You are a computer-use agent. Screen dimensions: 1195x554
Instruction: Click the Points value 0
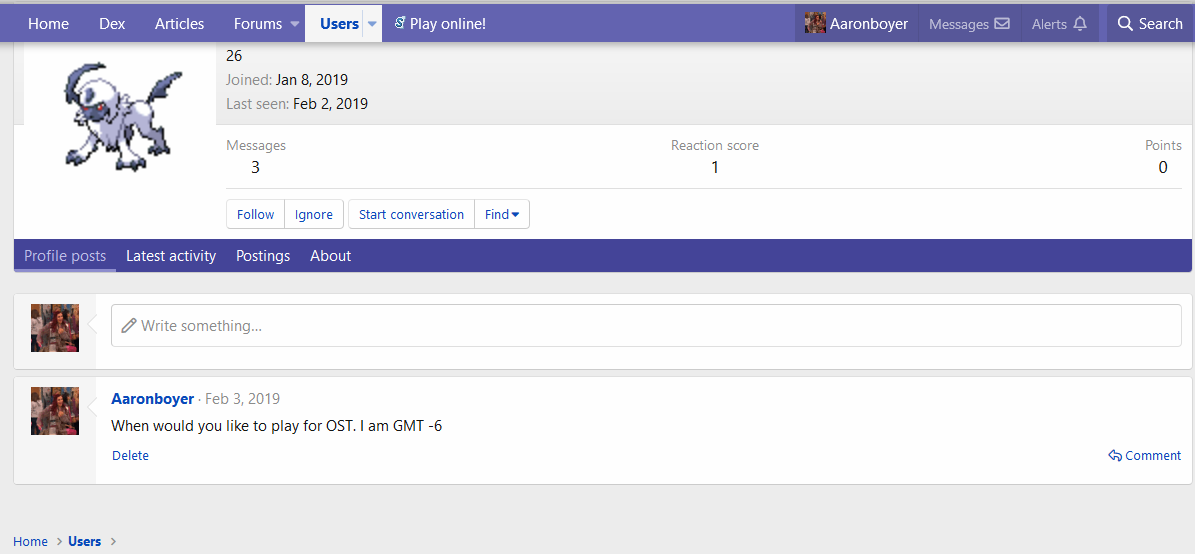point(1163,167)
